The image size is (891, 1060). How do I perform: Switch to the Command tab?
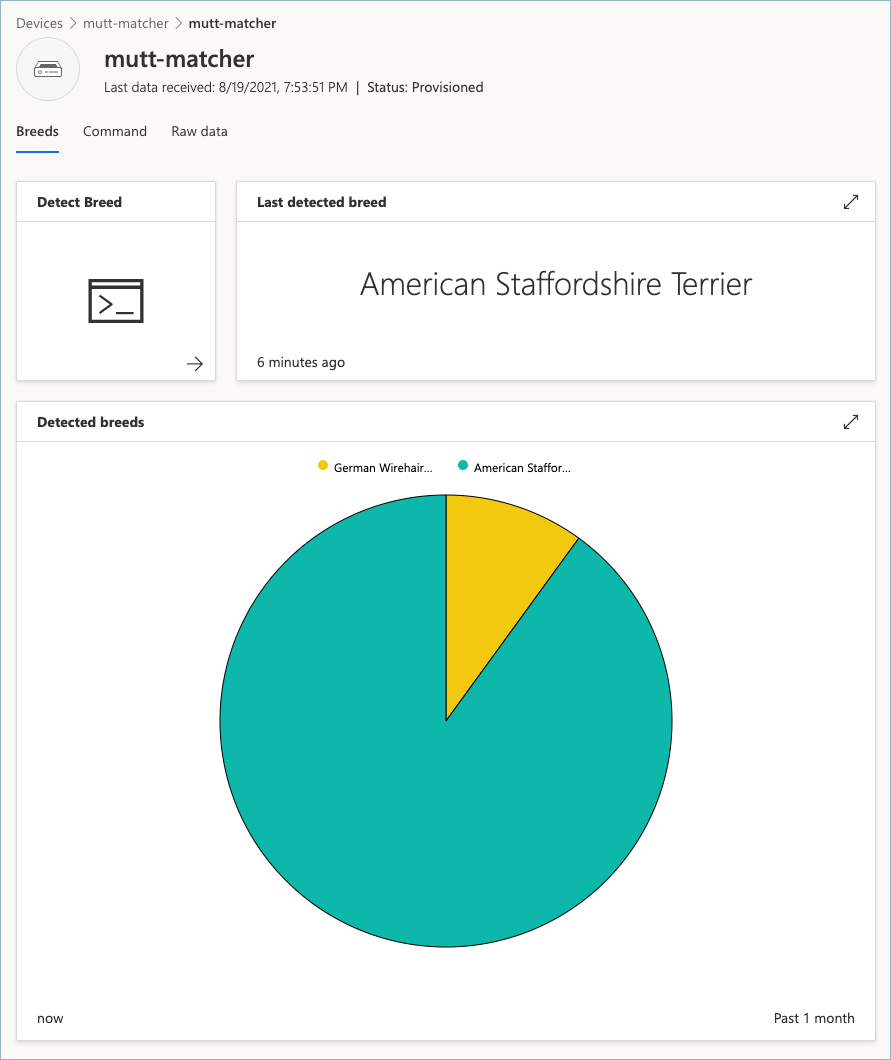115,131
